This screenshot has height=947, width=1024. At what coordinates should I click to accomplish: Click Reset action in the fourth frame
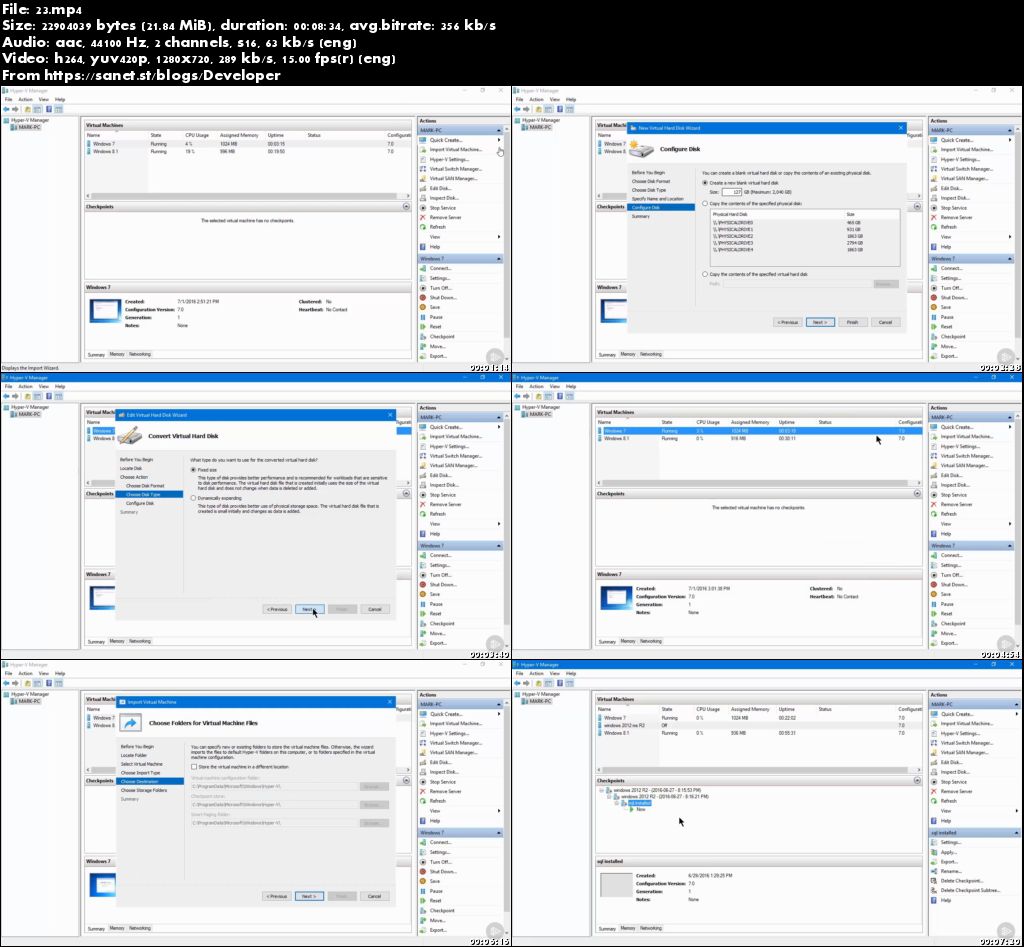pos(946,613)
